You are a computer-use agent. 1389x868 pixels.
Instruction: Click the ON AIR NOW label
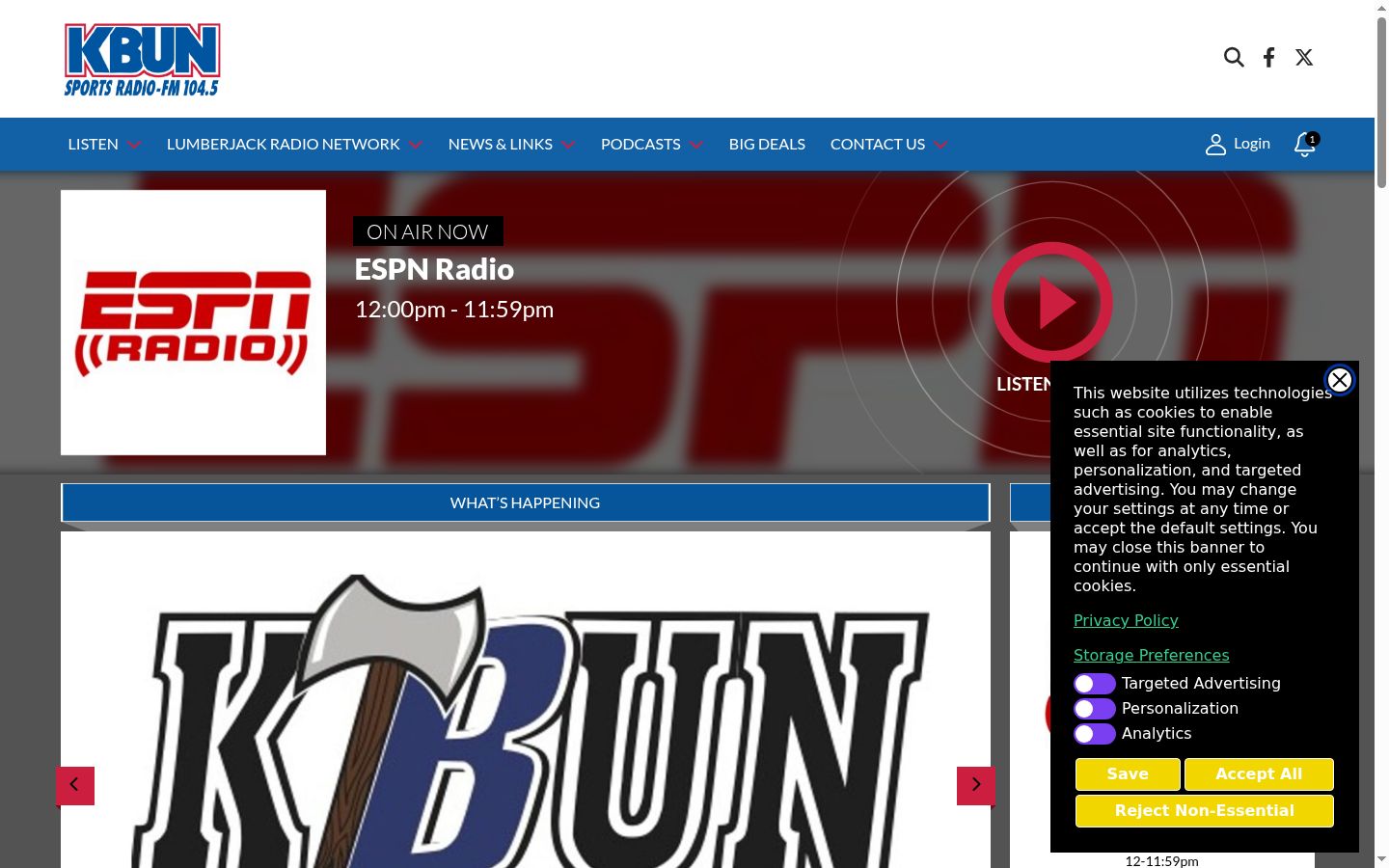click(x=428, y=231)
